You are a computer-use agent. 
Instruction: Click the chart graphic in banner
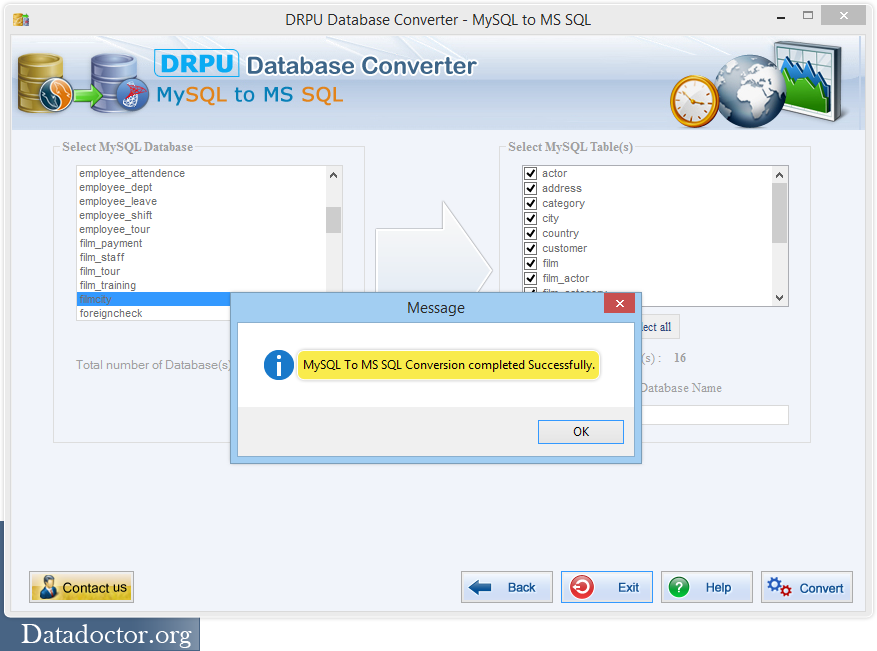pyautogui.click(x=810, y=80)
